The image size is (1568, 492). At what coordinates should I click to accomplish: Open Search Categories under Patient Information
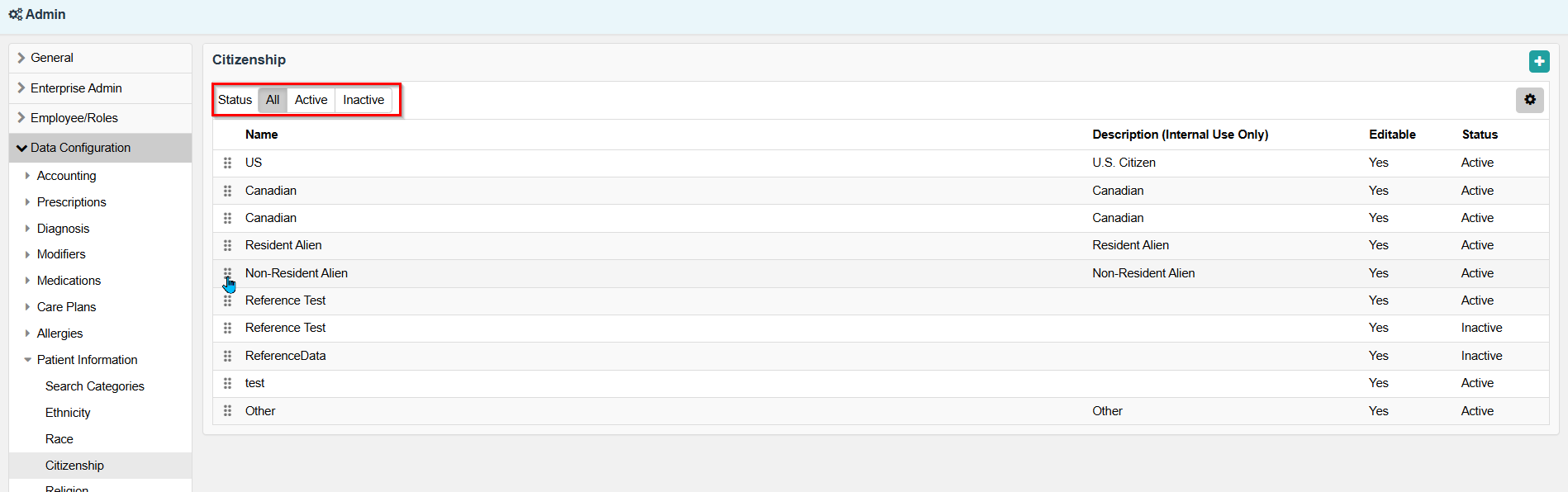(x=95, y=386)
